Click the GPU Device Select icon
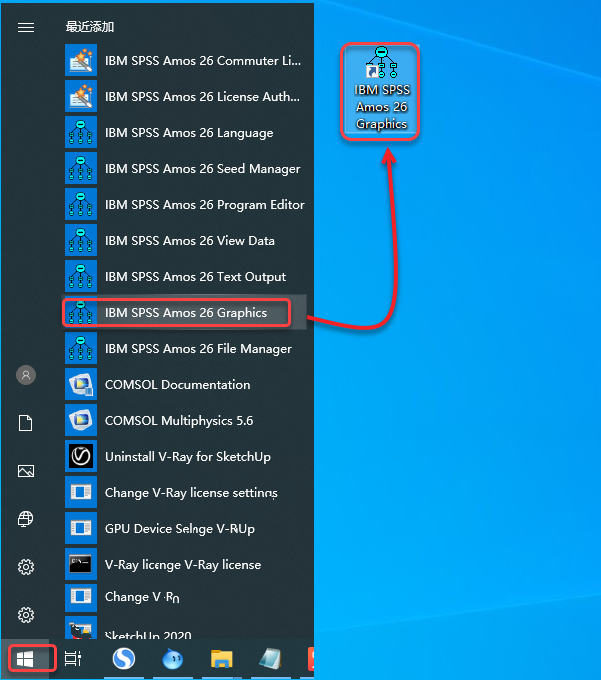This screenshot has height=680, width=601. [81, 528]
